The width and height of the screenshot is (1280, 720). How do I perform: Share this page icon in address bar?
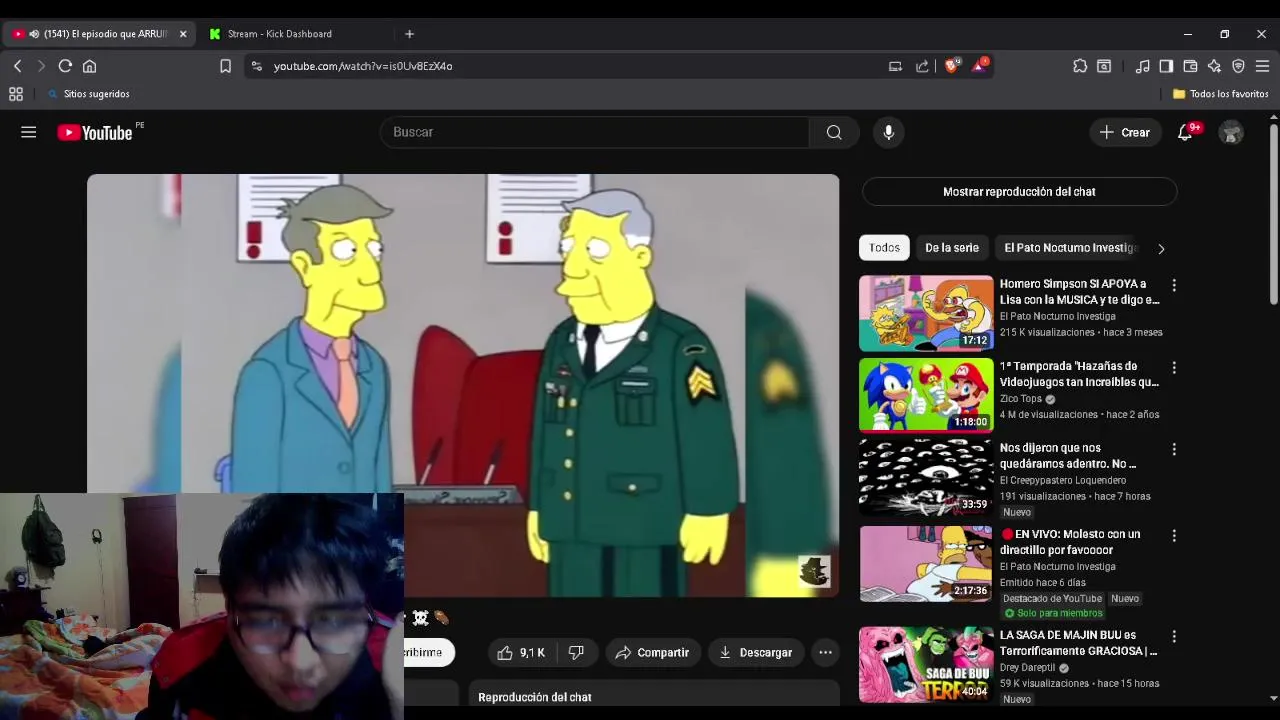pyautogui.click(x=922, y=66)
